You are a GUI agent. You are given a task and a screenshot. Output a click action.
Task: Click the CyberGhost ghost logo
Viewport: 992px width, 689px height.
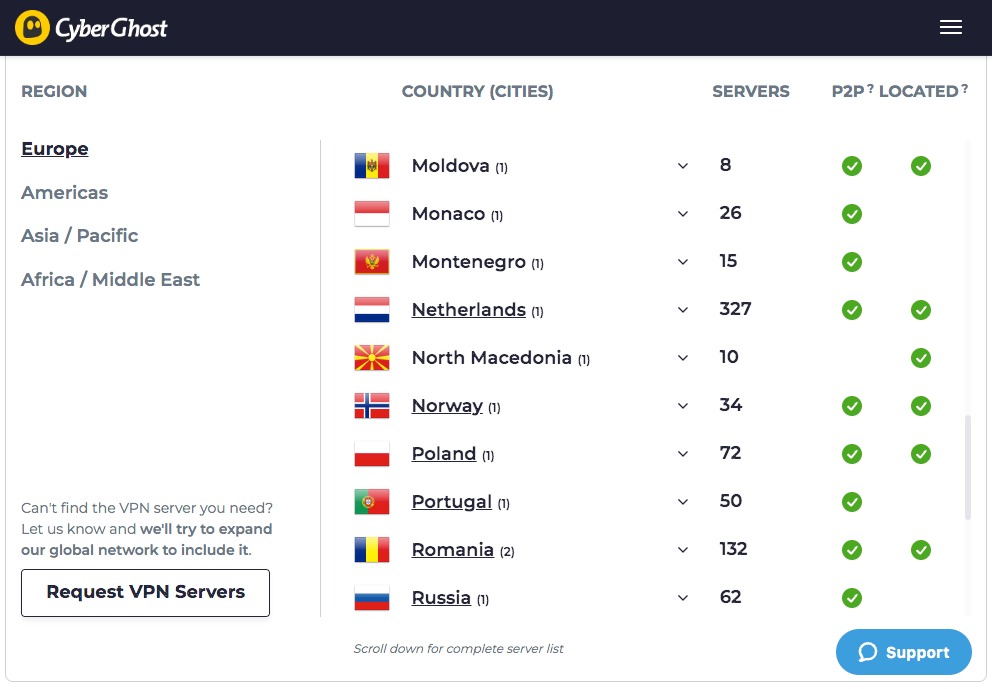click(x=32, y=27)
